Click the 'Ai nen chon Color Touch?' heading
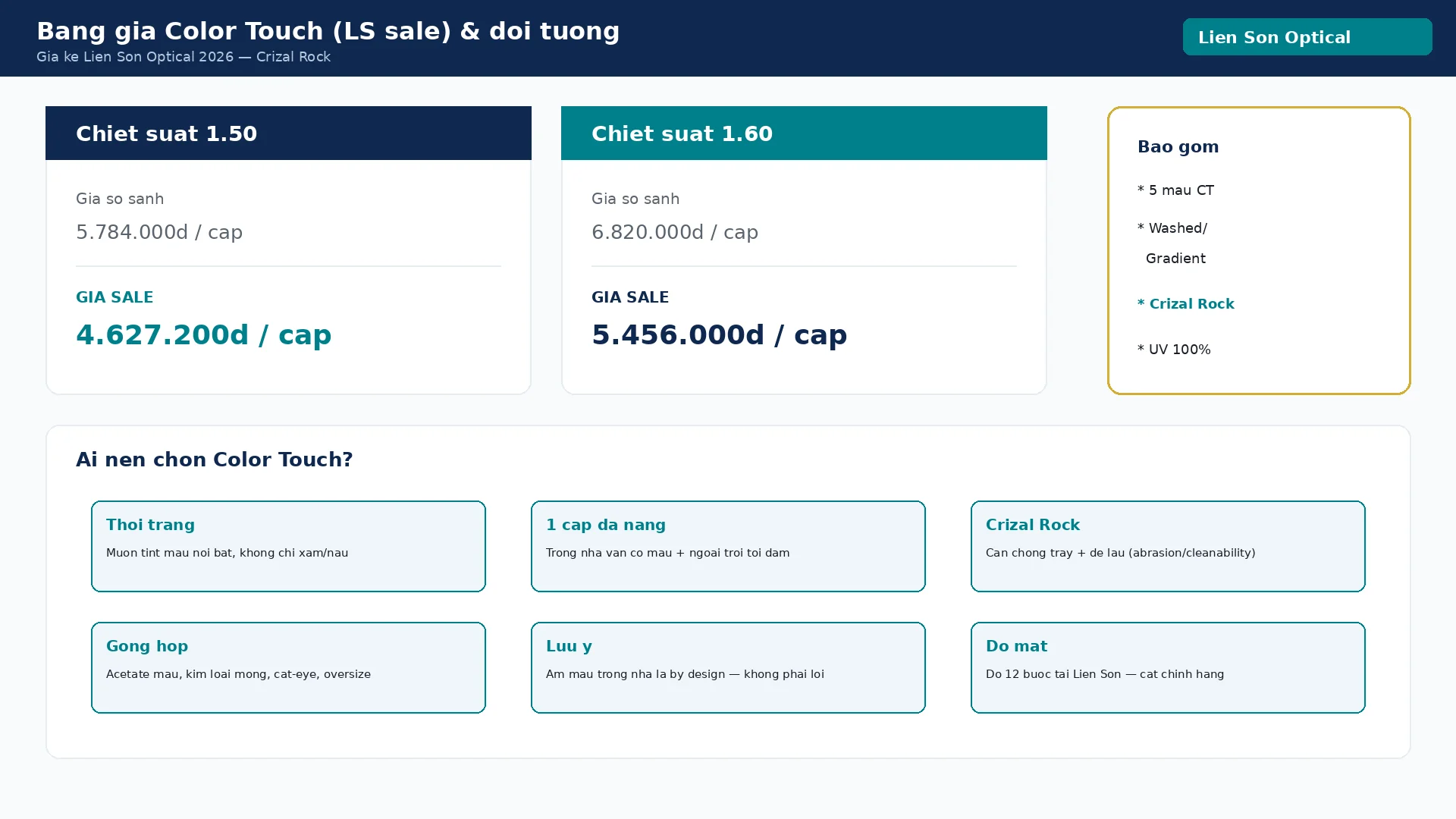The image size is (1456, 819). (x=215, y=460)
